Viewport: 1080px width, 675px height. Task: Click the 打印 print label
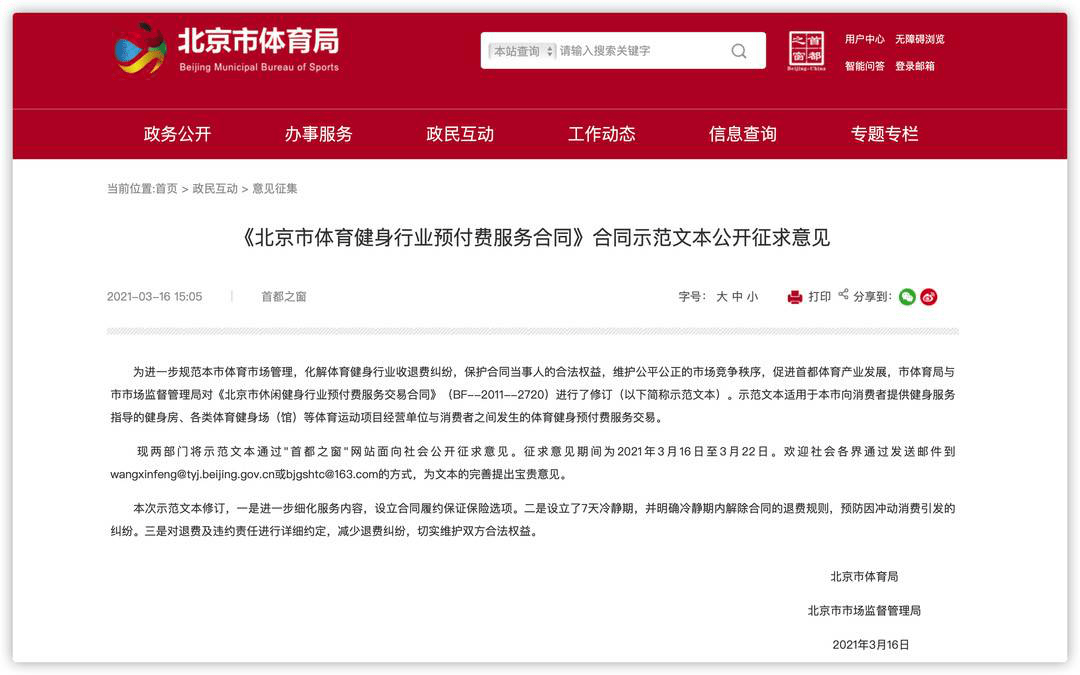820,296
